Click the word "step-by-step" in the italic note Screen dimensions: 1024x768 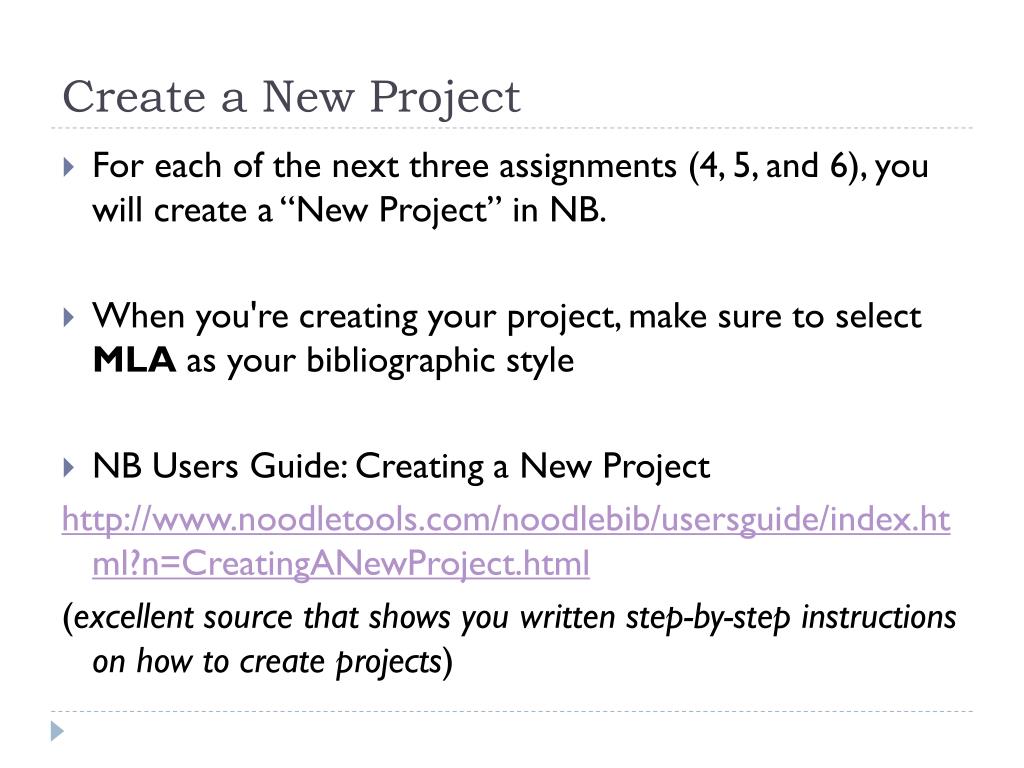(708, 618)
